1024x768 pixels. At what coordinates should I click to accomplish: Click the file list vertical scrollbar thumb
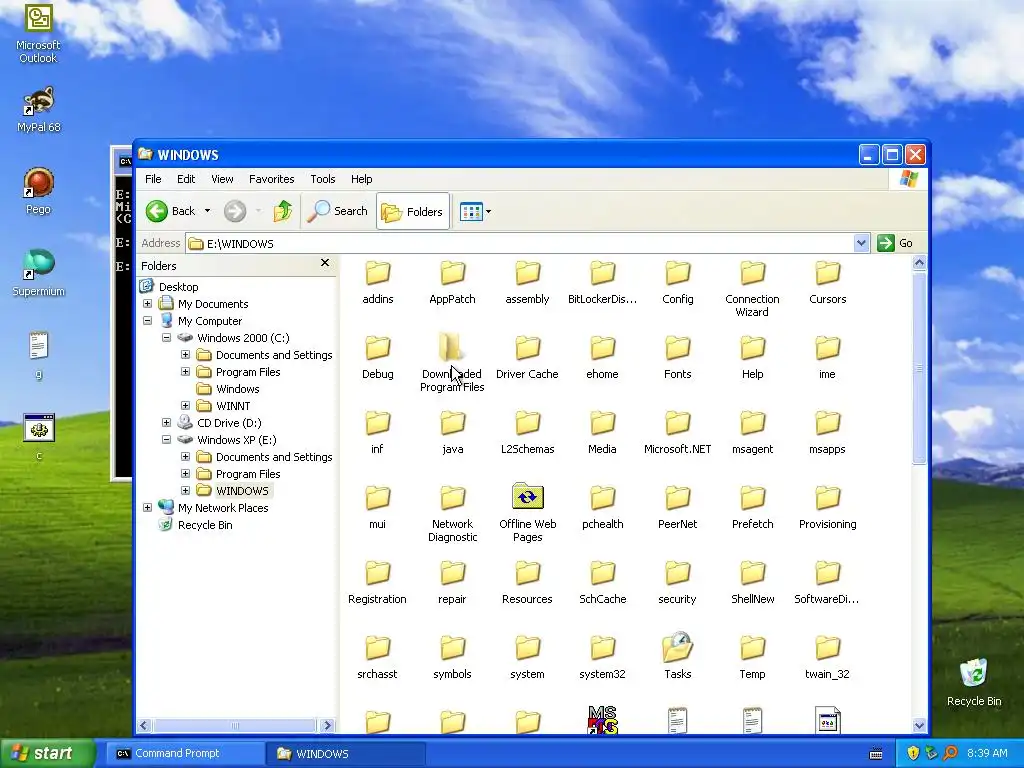point(919,367)
